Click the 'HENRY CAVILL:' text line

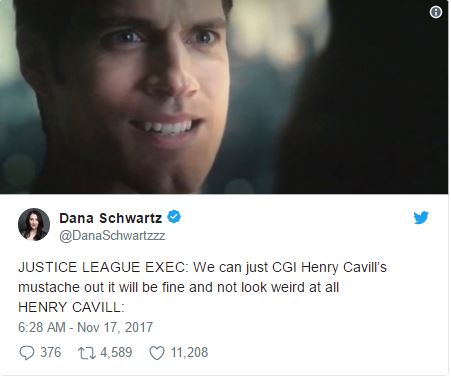click(71, 307)
